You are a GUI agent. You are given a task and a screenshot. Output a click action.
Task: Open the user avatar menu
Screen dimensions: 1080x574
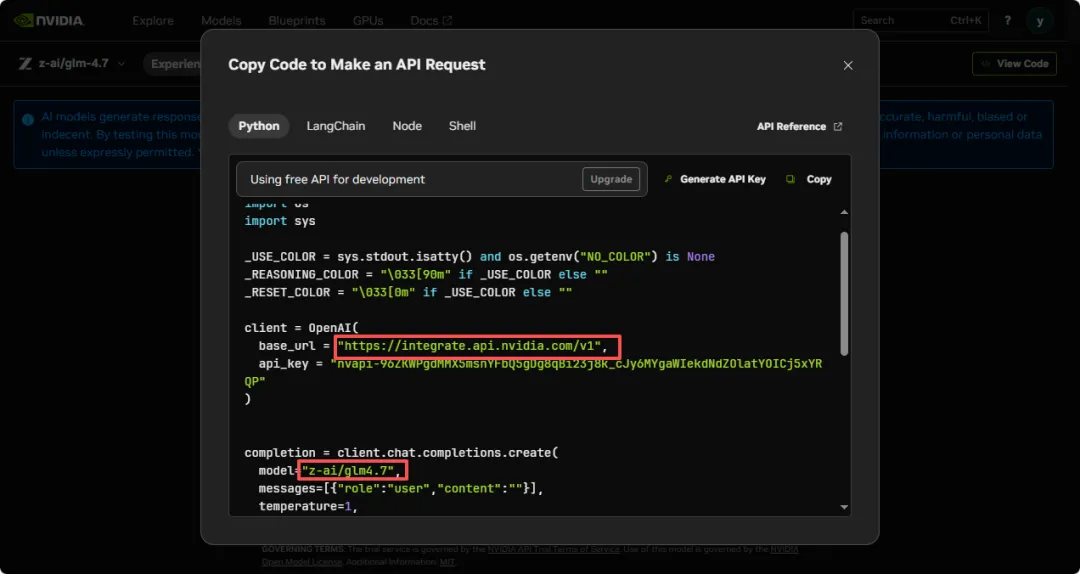tap(1039, 21)
